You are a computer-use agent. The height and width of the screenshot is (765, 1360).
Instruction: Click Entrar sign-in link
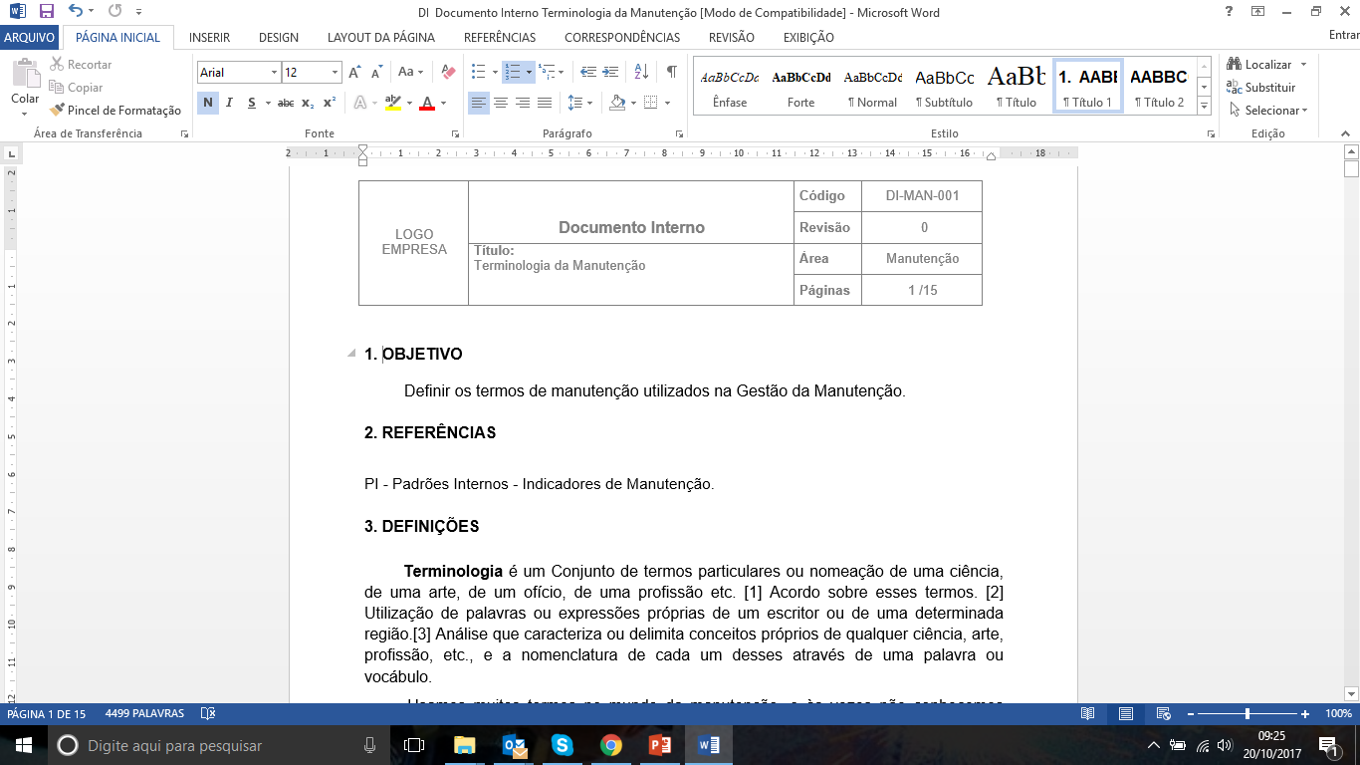1344,36
